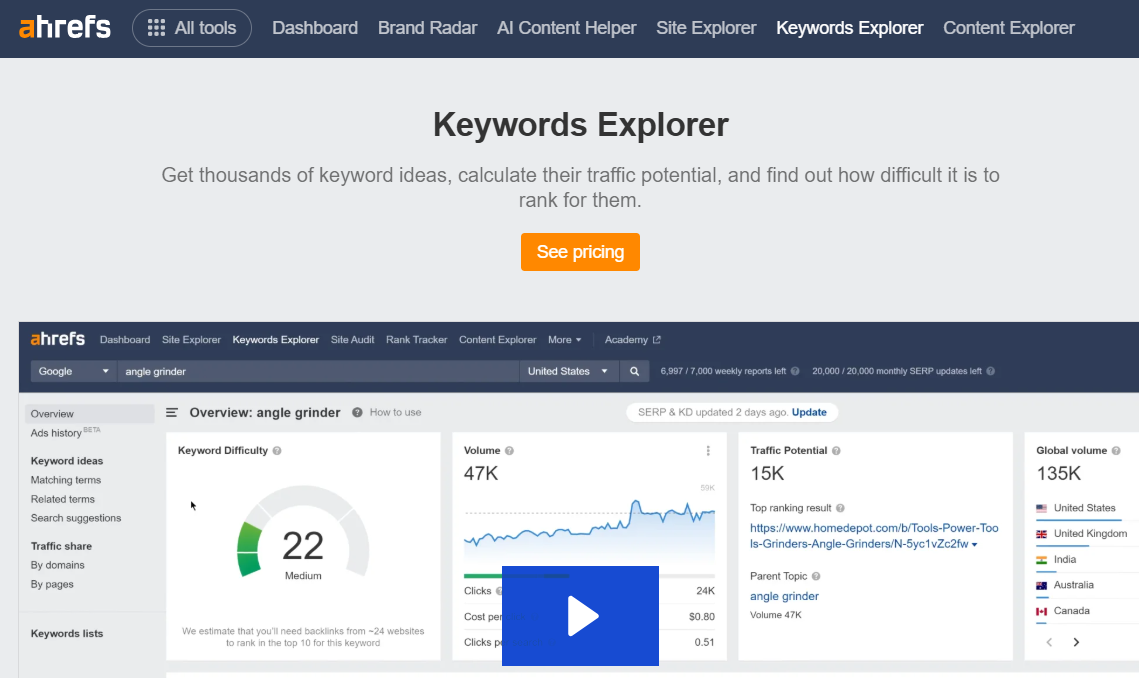Open the United States country dropdown
Screen dimensions: 1139x678
click(568, 371)
